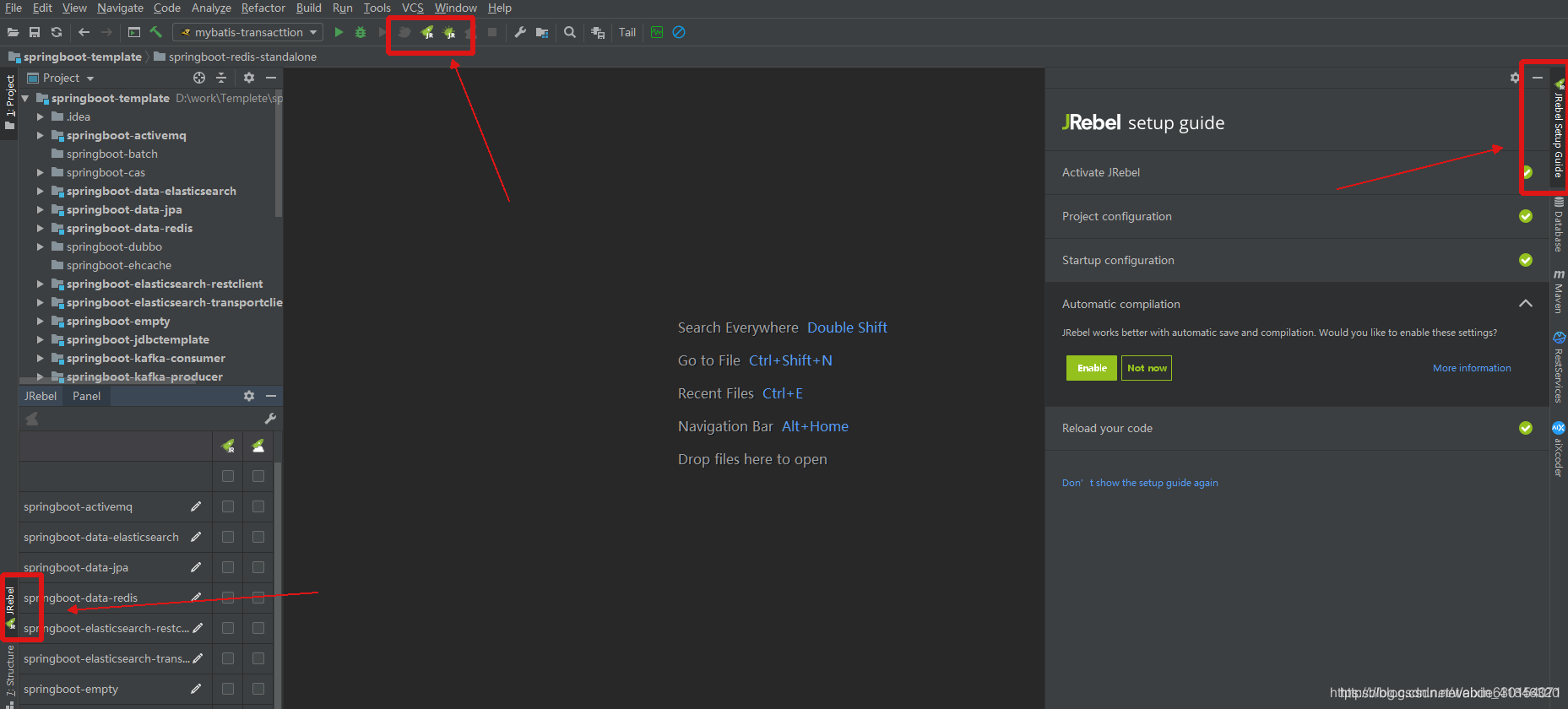Open the Navigate menu

pos(120,8)
